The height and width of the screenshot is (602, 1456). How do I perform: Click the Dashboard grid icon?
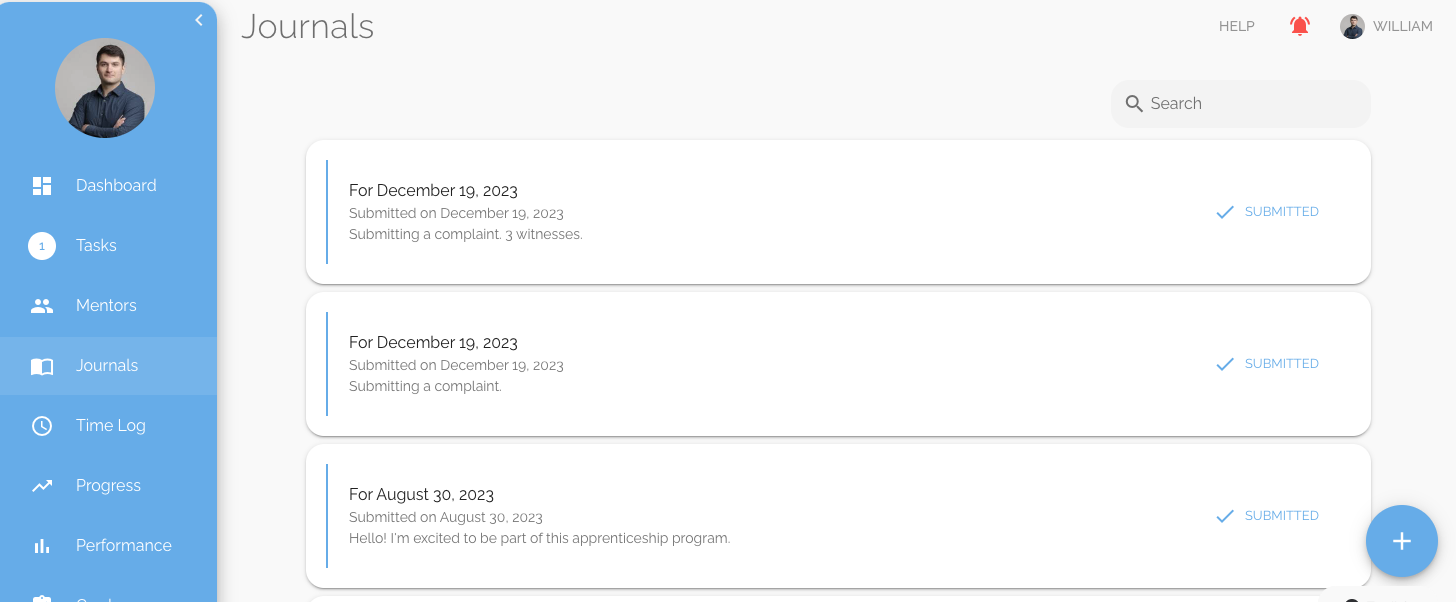tap(42, 186)
